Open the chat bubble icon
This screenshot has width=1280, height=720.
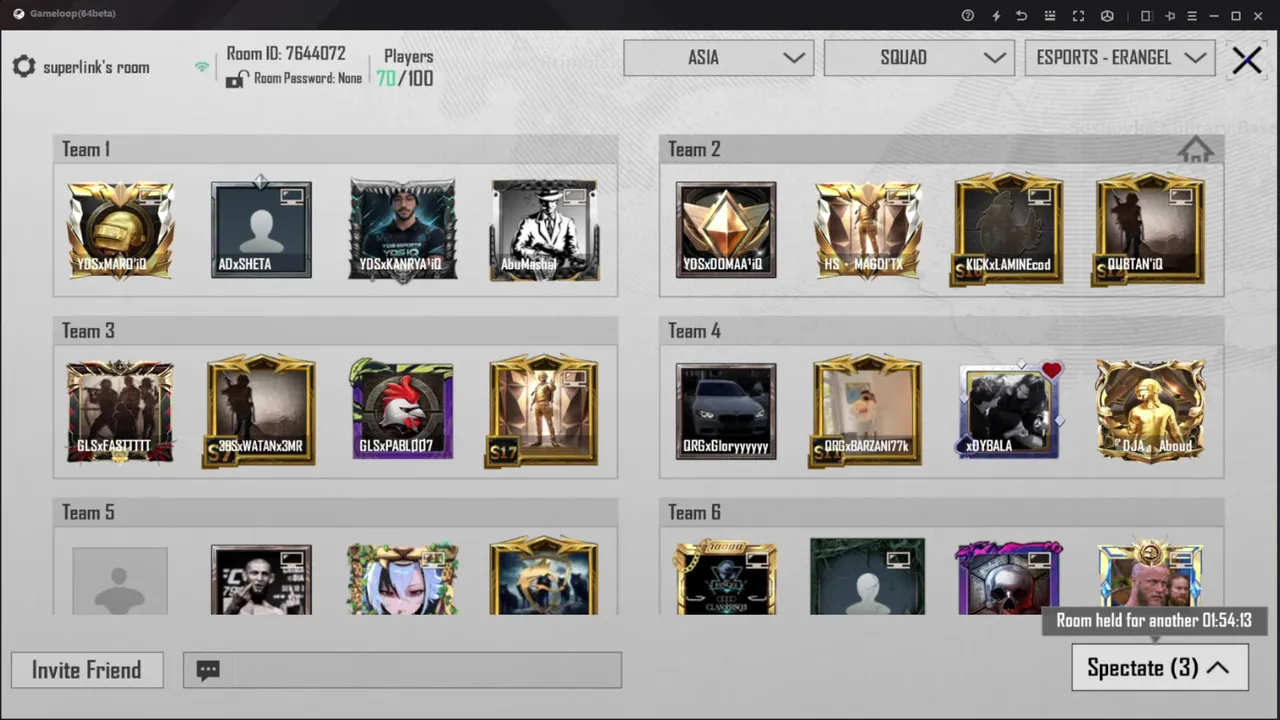[208, 670]
